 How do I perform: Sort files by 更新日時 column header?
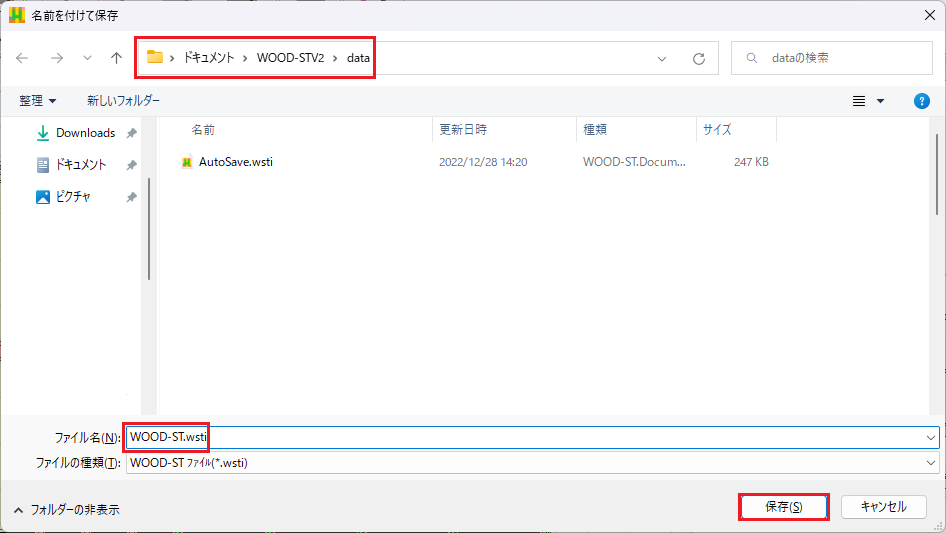(463, 130)
